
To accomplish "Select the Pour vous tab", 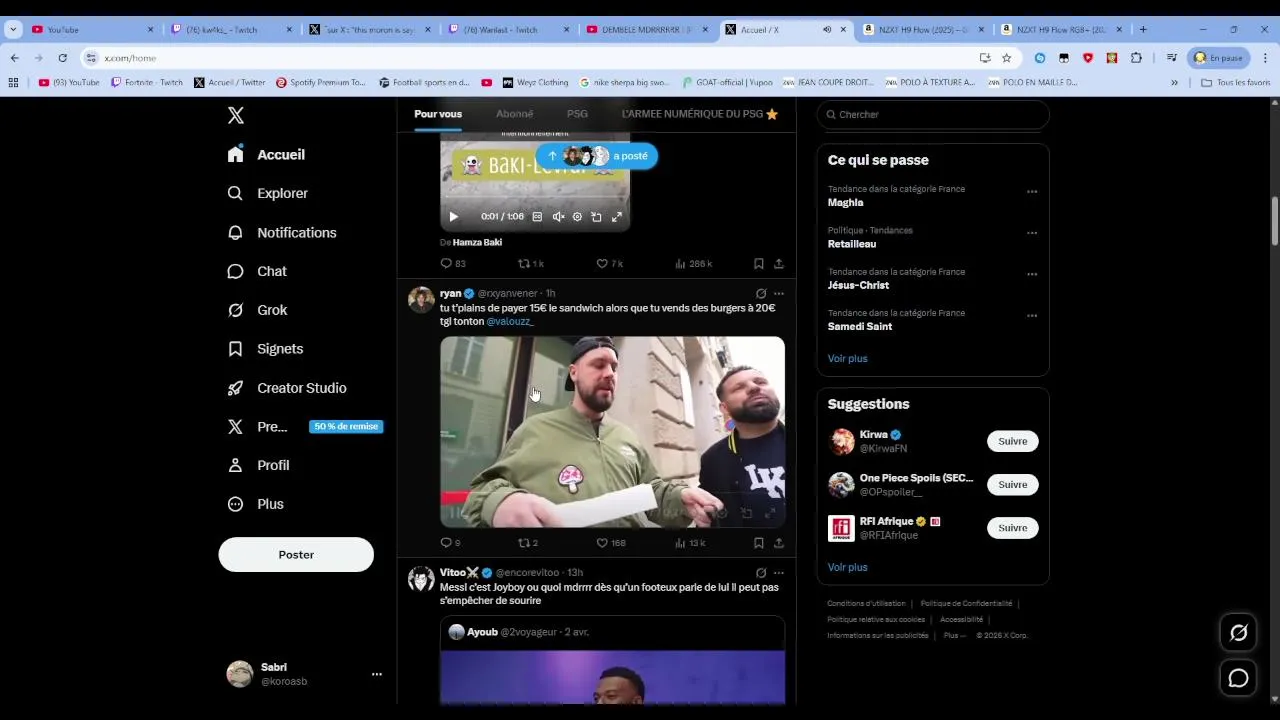I will click(x=438, y=114).
